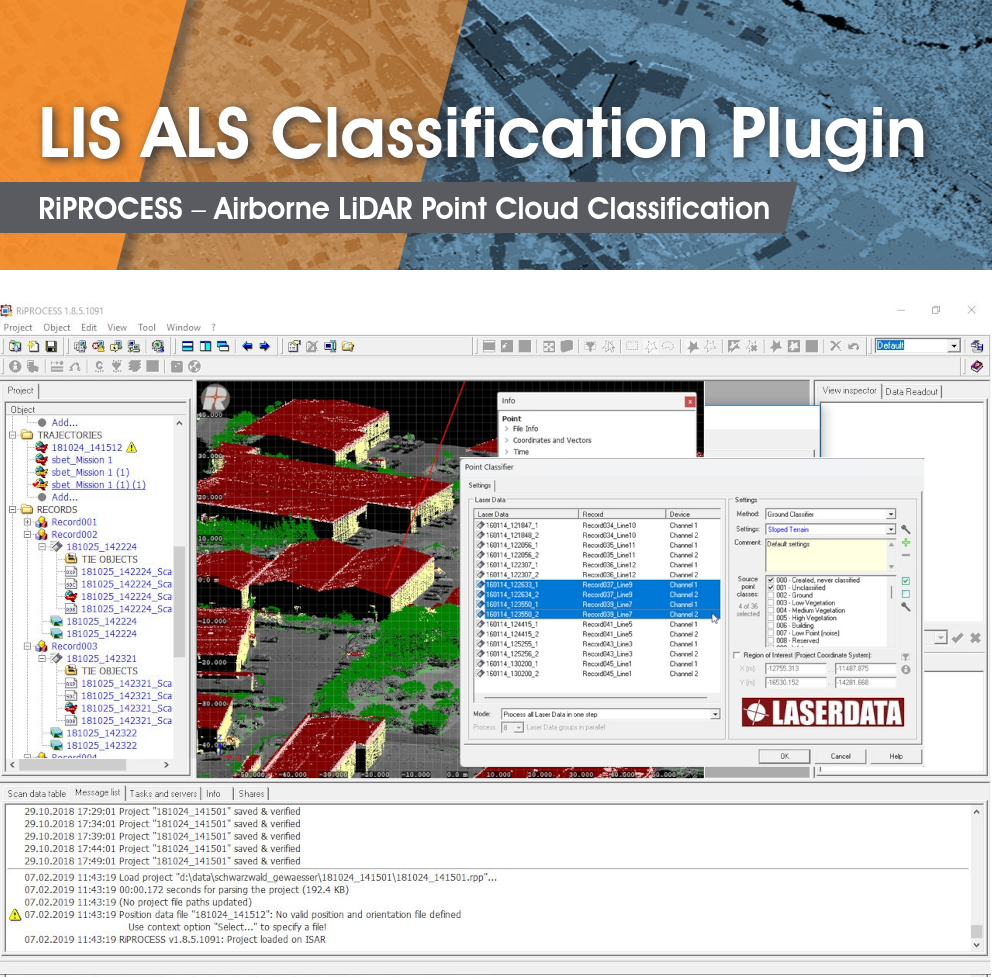Screen dimensions: 992x977
Task: Click the wrench icon beside source point classes
Action: [x=906, y=607]
